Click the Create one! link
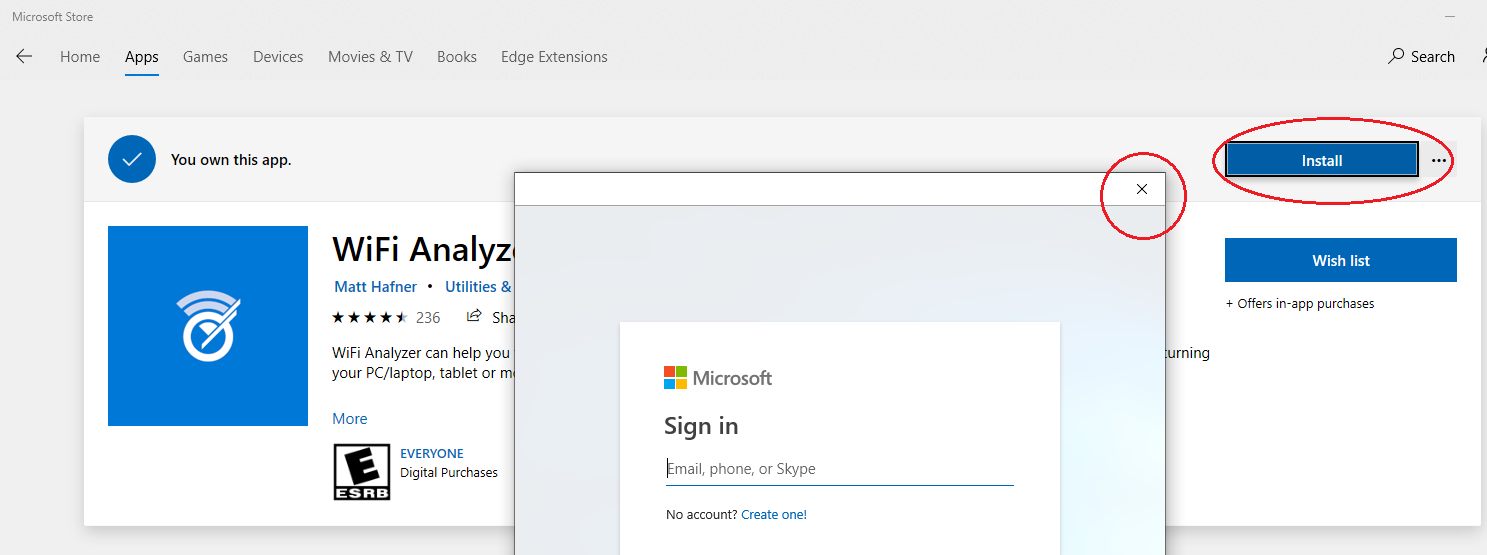 774,515
